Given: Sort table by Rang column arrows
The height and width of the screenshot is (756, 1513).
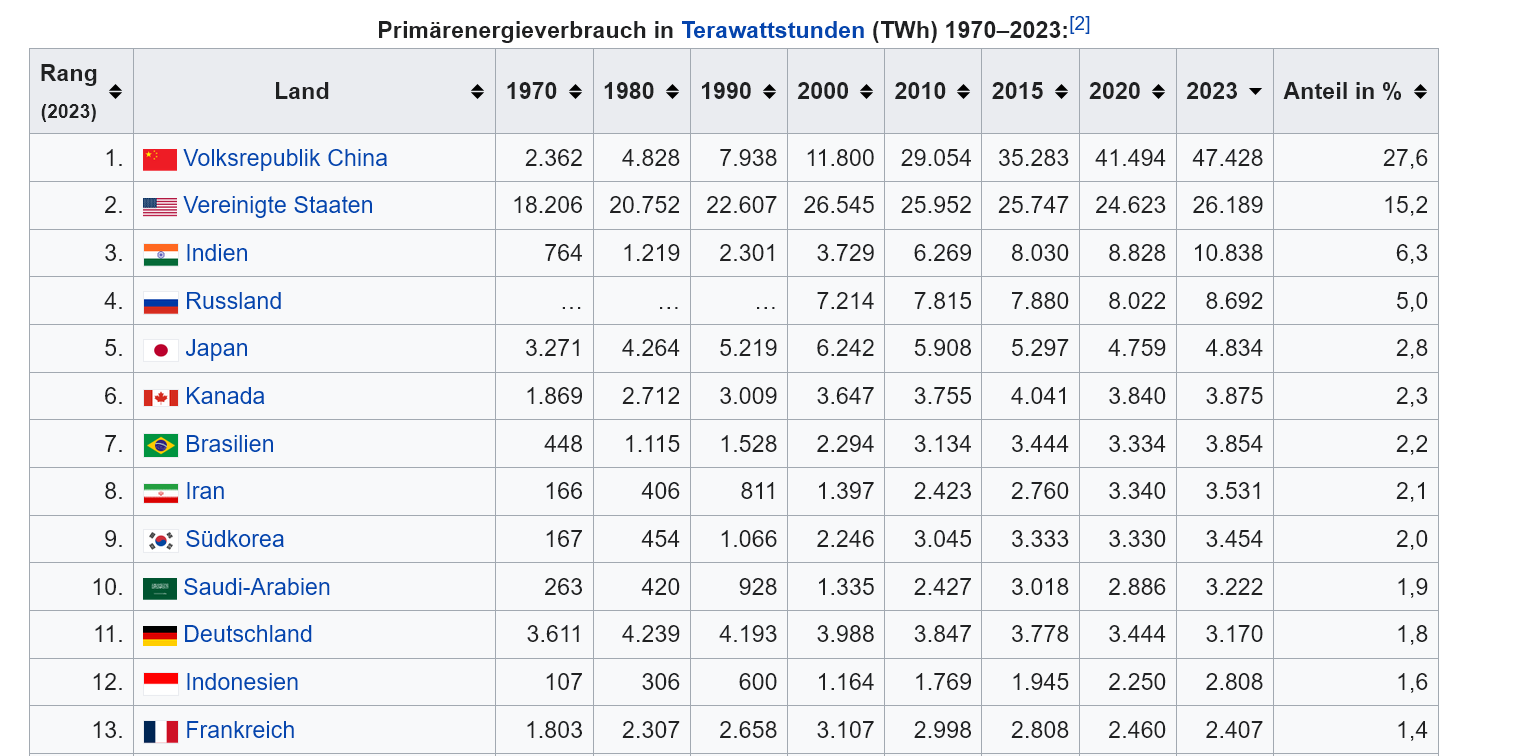Looking at the screenshot, I should point(115,91).
